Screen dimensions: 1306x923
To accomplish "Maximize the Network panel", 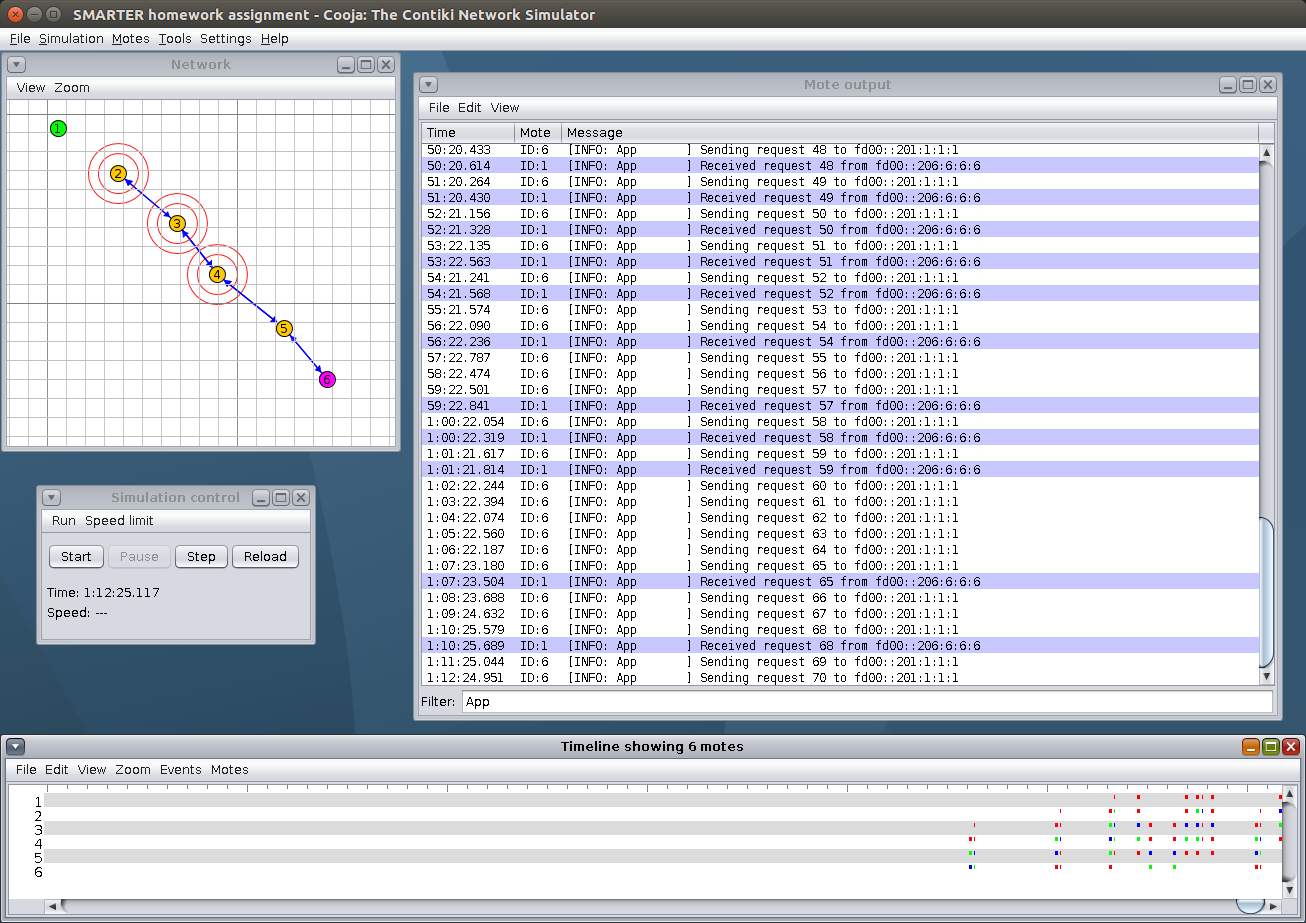I will (x=365, y=65).
